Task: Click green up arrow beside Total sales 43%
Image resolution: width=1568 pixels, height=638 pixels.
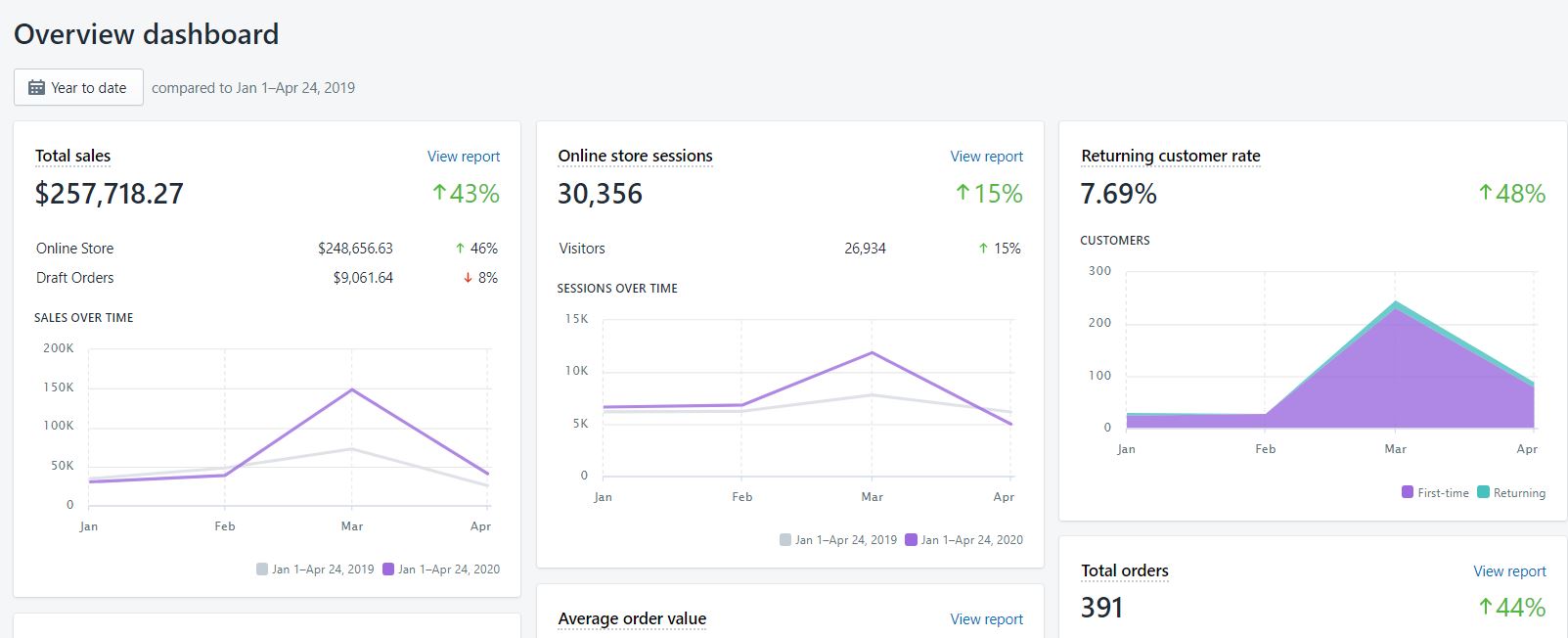Action: [x=439, y=193]
